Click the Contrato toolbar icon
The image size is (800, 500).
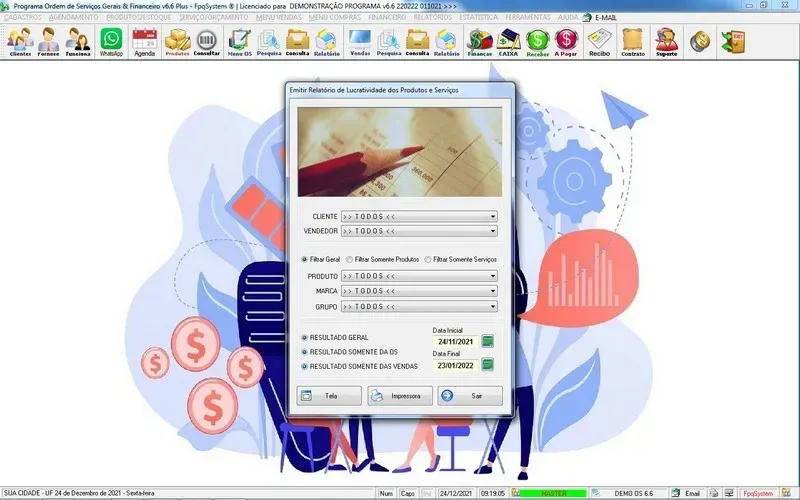632,41
